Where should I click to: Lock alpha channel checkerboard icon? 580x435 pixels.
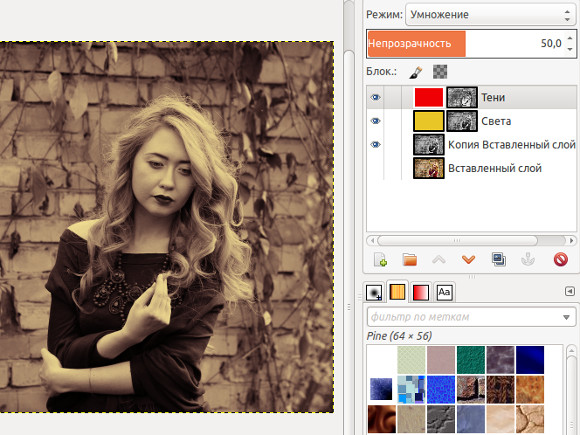click(x=440, y=72)
